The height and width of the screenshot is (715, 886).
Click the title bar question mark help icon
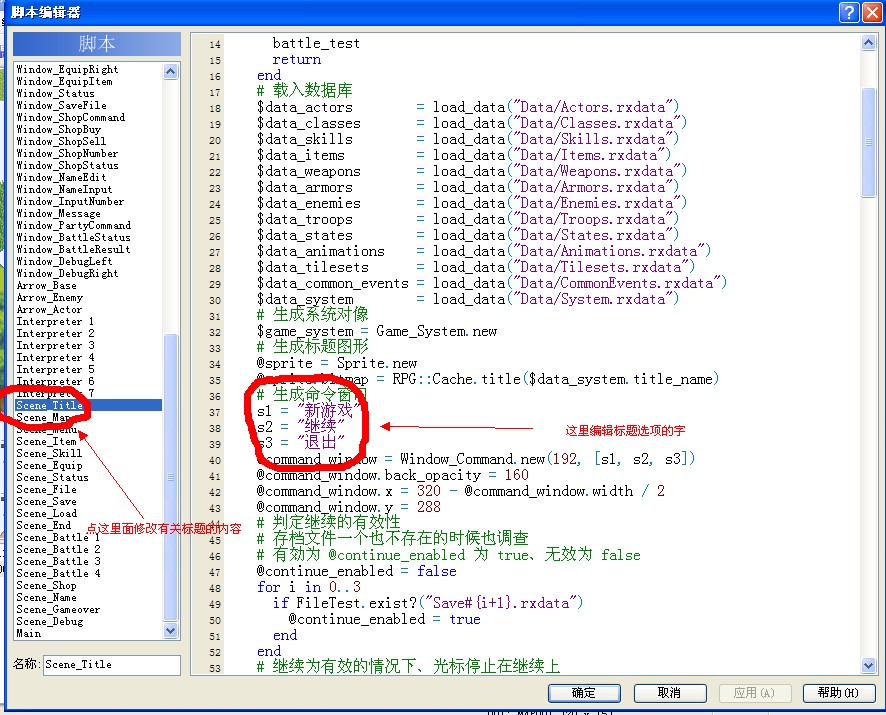849,12
